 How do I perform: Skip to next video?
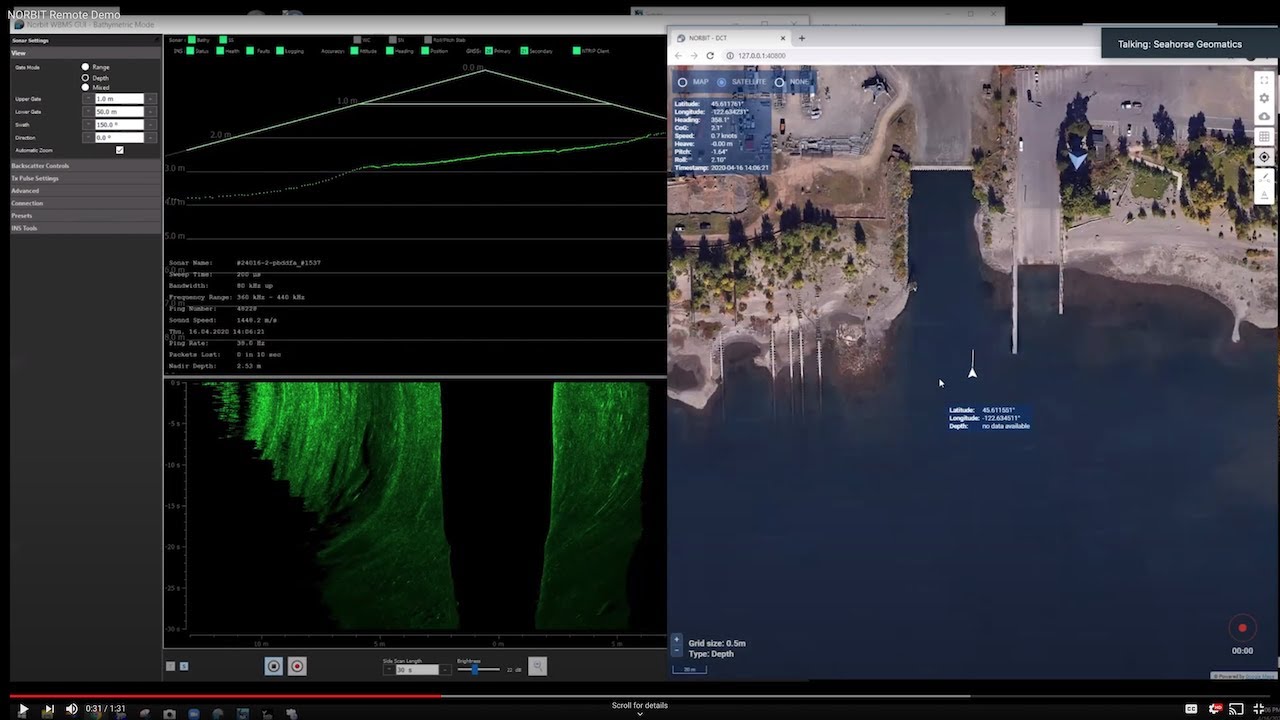click(x=49, y=709)
